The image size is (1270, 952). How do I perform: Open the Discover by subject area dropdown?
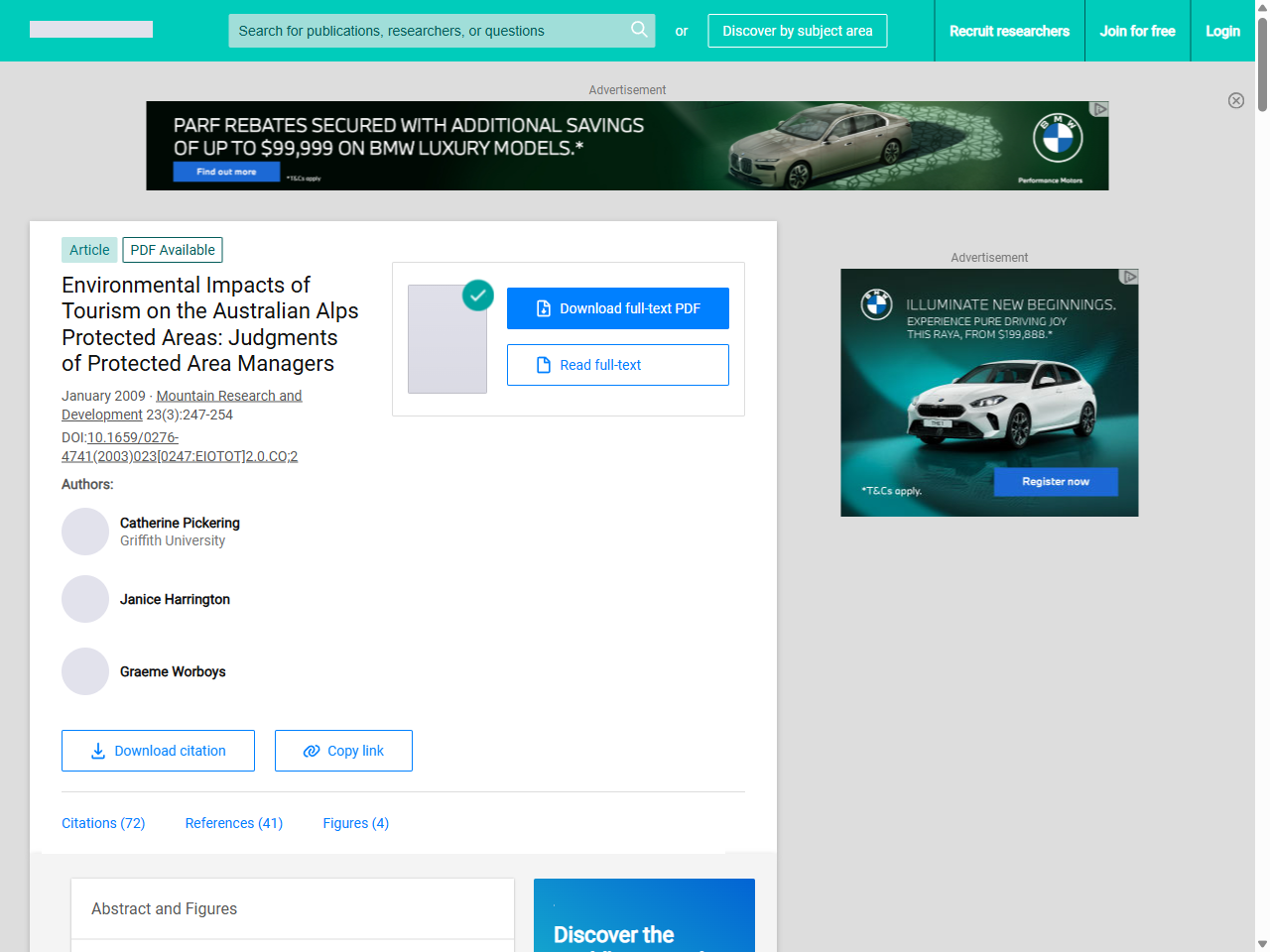tap(797, 31)
